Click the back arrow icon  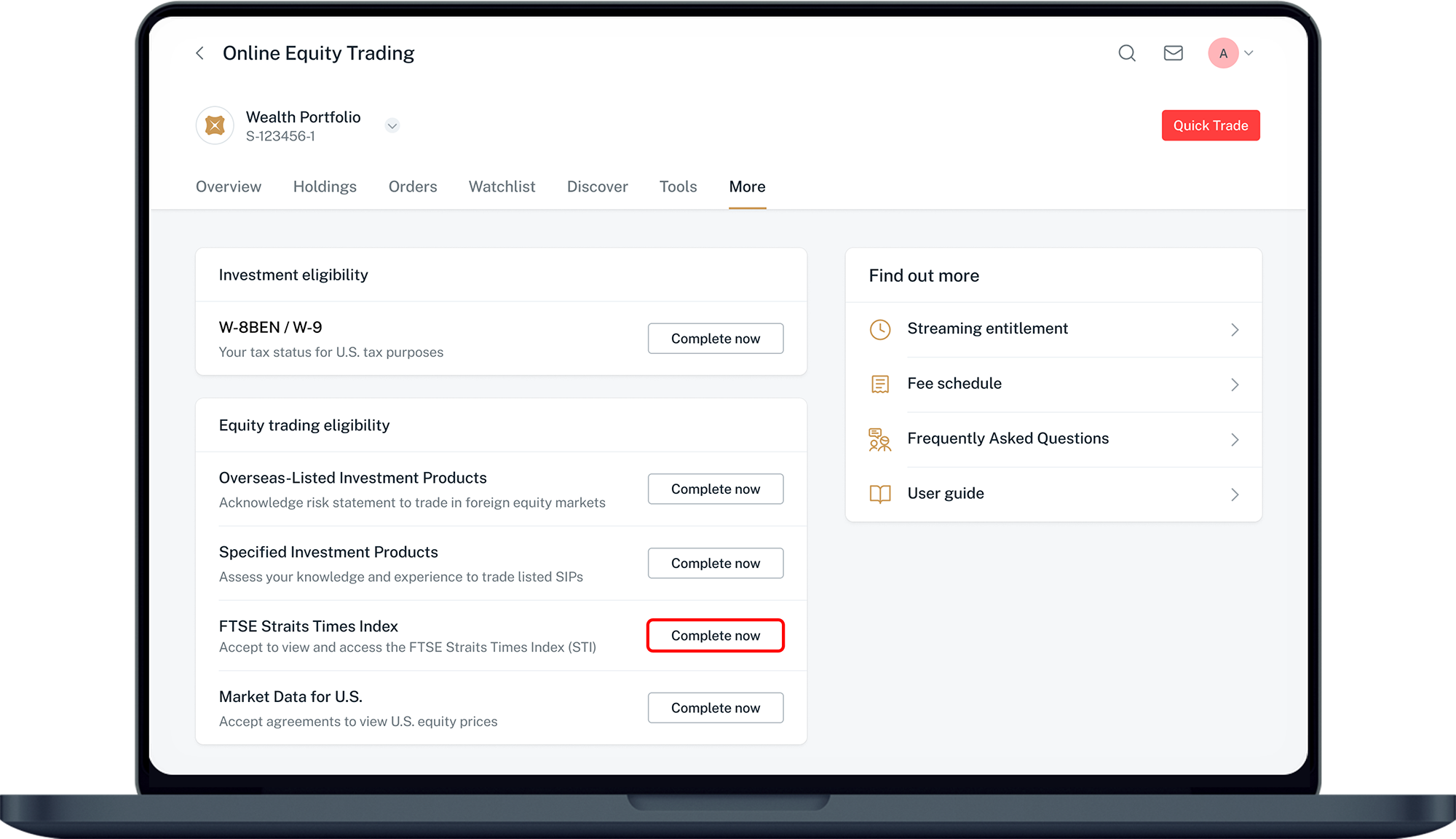(x=199, y=53)
